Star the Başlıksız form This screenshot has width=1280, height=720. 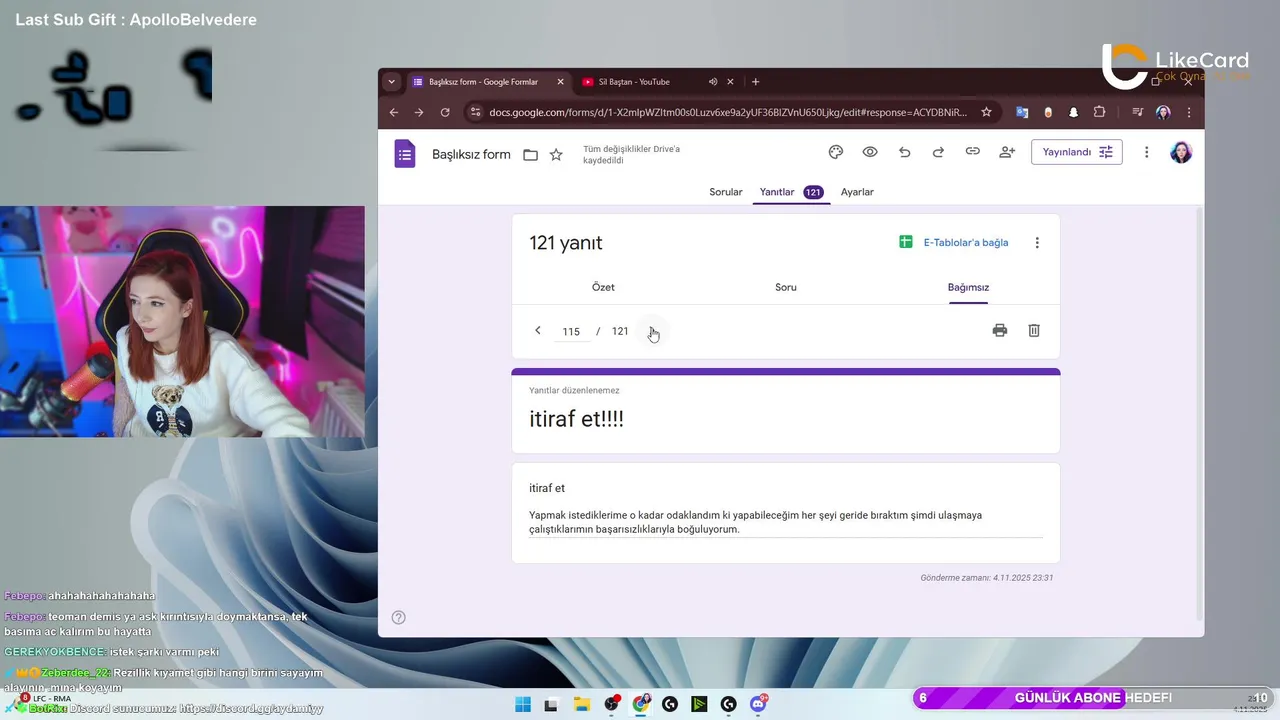pos(556,155)
